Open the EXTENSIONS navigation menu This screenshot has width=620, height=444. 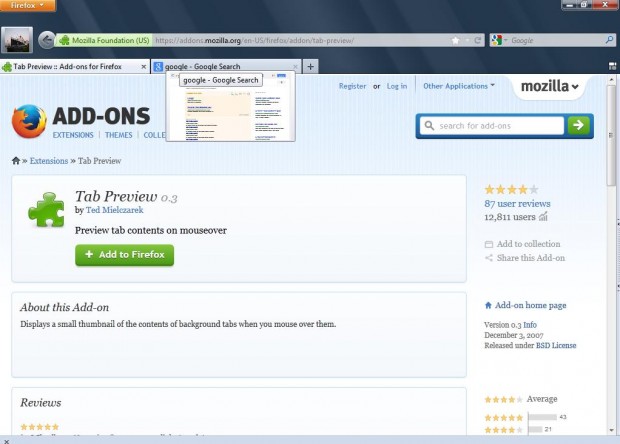tap(73, 135)
